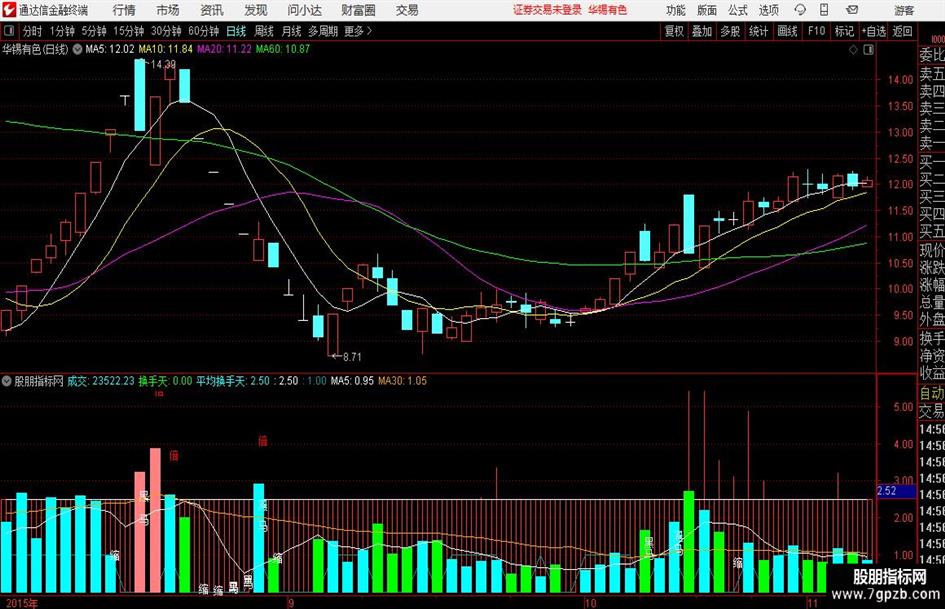Expand the 更多 period options
Screen dimensions: 945x609
click(359, 31)
